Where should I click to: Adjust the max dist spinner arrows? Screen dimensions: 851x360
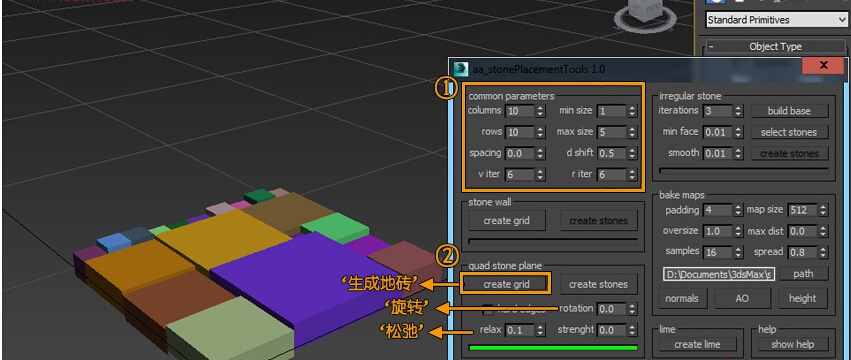click(823, 231)
